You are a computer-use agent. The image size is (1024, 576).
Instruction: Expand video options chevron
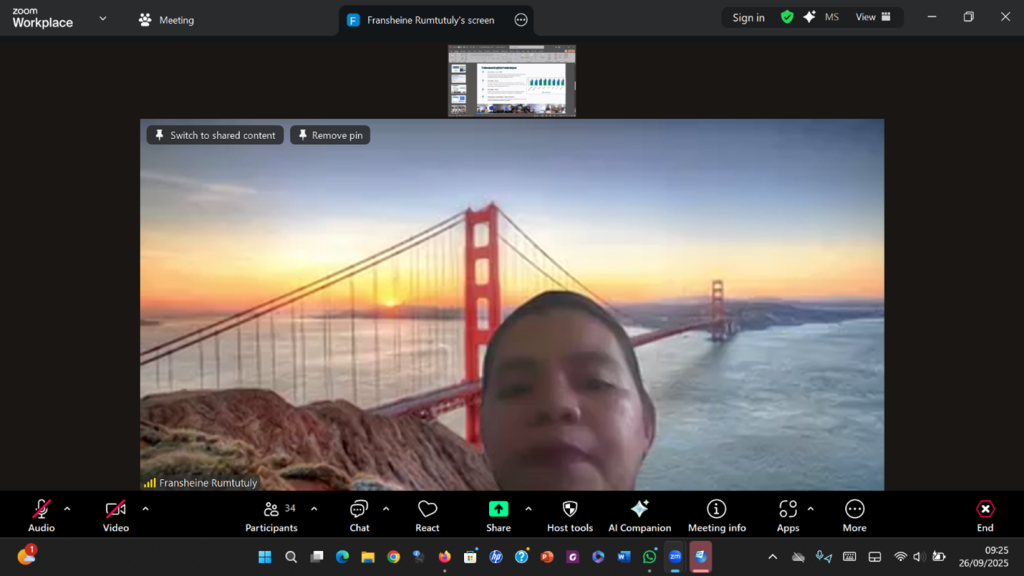click(x=145, y=509)
